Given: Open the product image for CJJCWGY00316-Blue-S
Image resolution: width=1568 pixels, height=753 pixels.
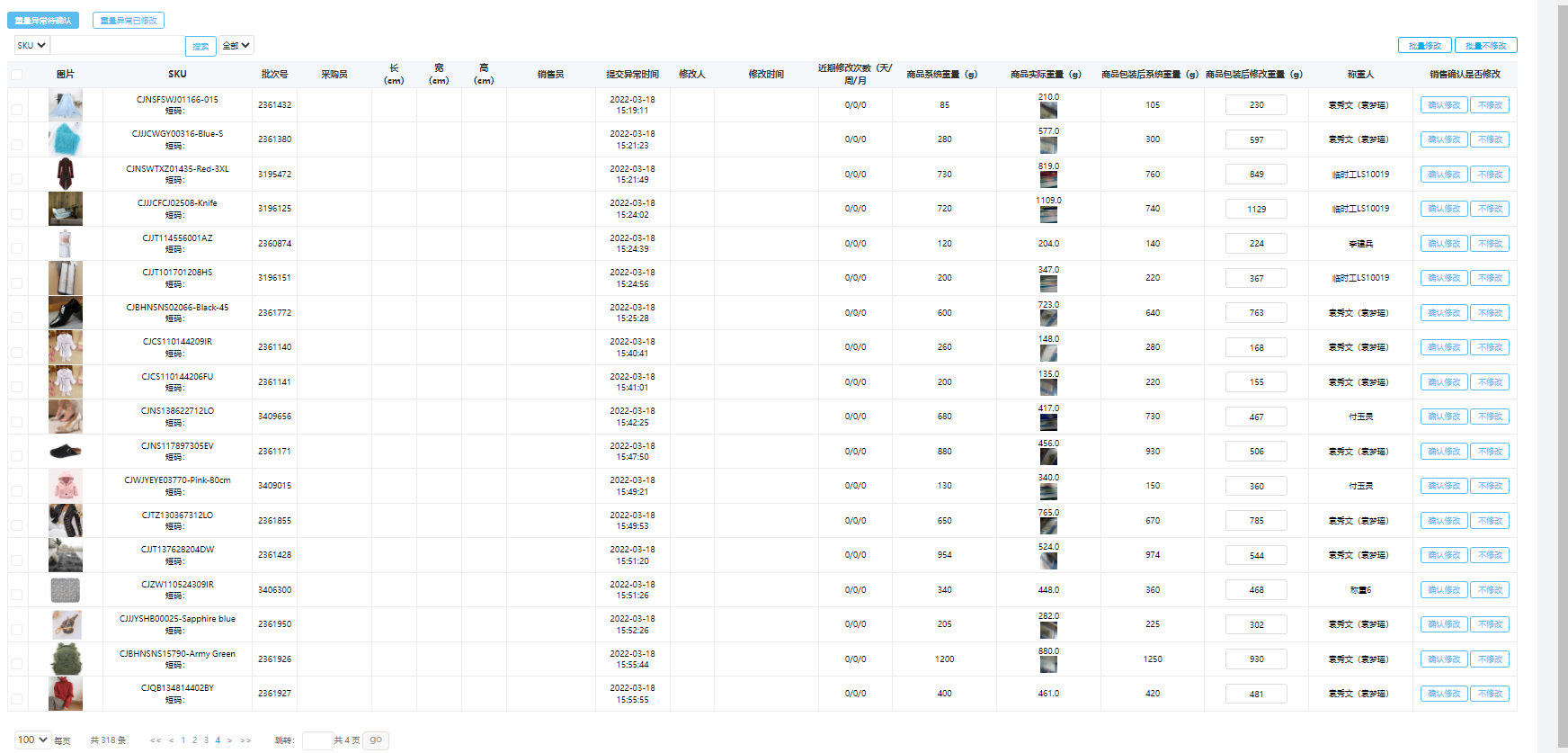Looking at the screenshot, I should point(66,139).
